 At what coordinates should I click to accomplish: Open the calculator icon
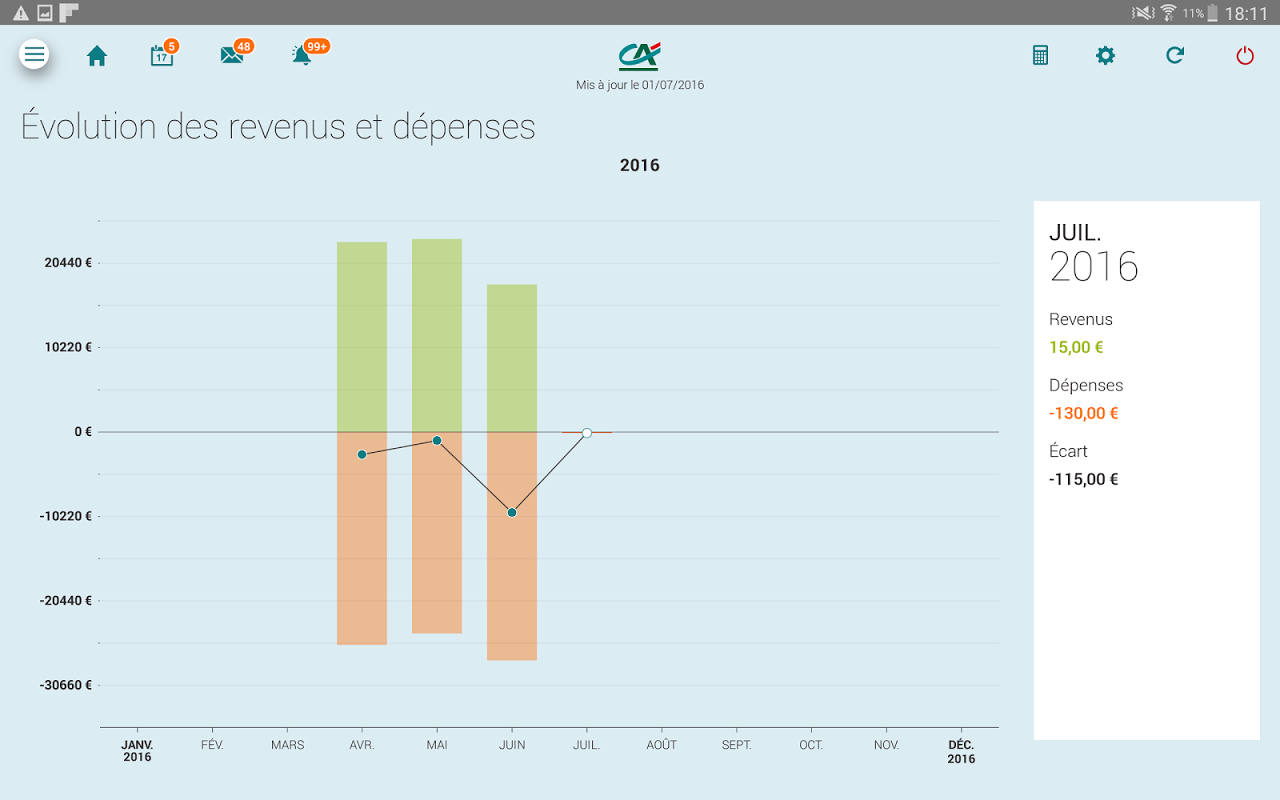pos(1040,56)
